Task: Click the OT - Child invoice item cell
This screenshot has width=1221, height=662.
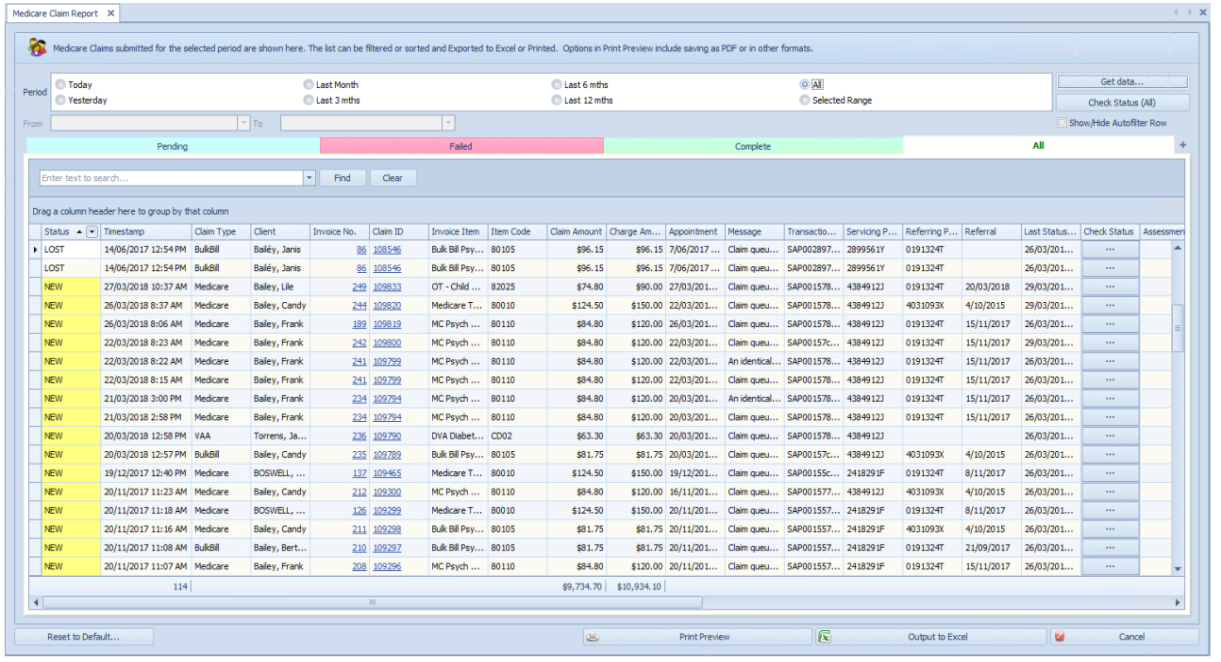Action: (x=458, y=287)
